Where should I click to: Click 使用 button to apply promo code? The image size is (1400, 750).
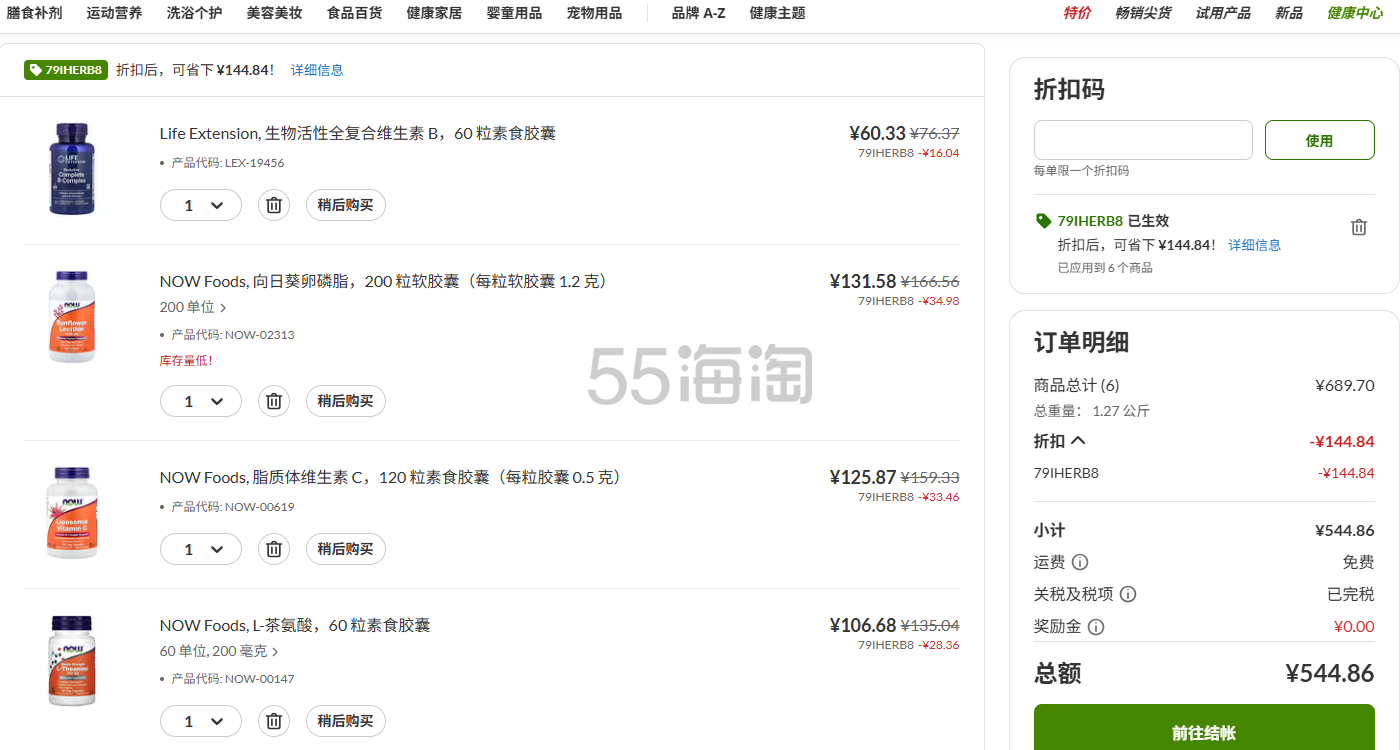pyautogui.click(x=1319, y=140)
